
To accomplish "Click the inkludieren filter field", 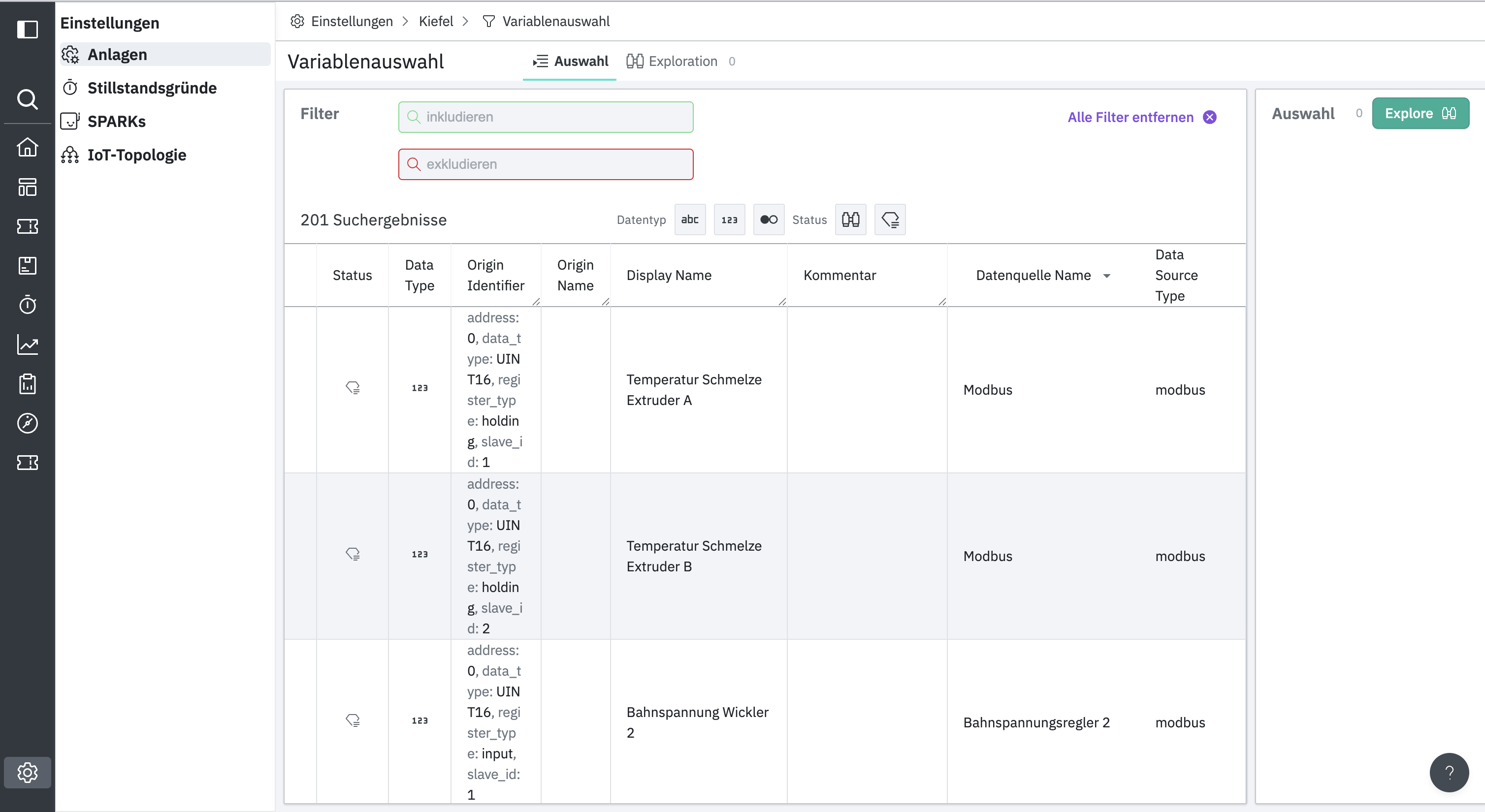I will [545, 117].
